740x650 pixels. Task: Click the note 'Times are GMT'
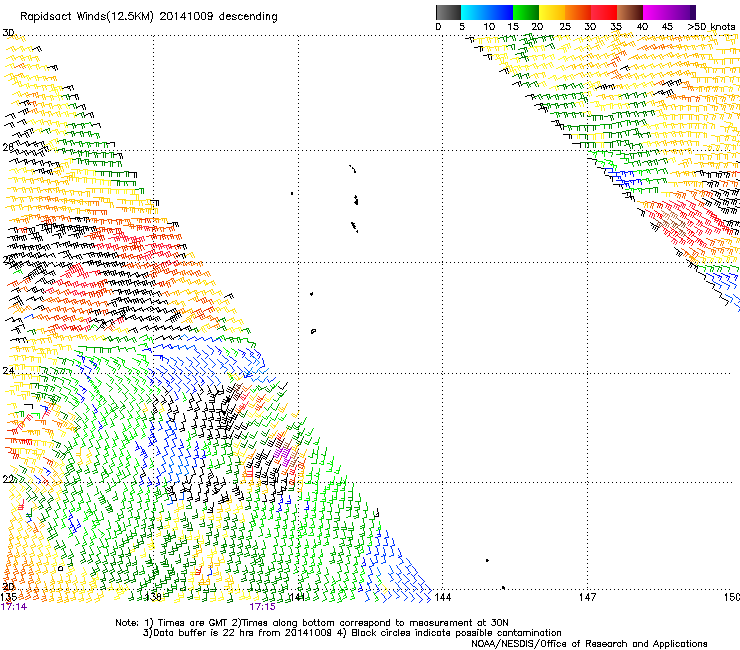click(193, 623)
